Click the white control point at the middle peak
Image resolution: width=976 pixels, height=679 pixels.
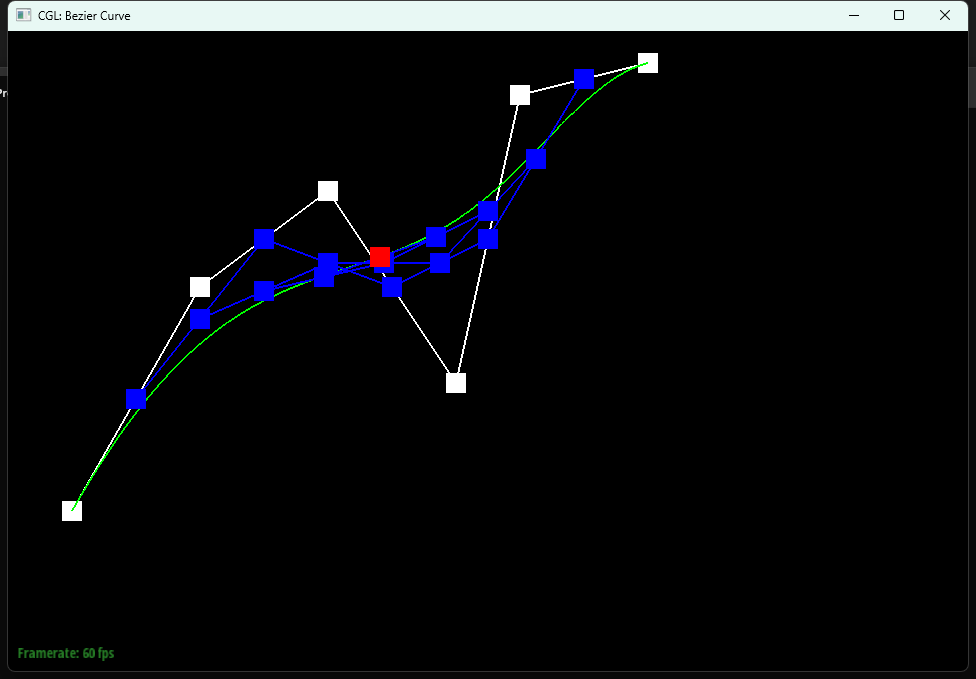tap(328, 191)
